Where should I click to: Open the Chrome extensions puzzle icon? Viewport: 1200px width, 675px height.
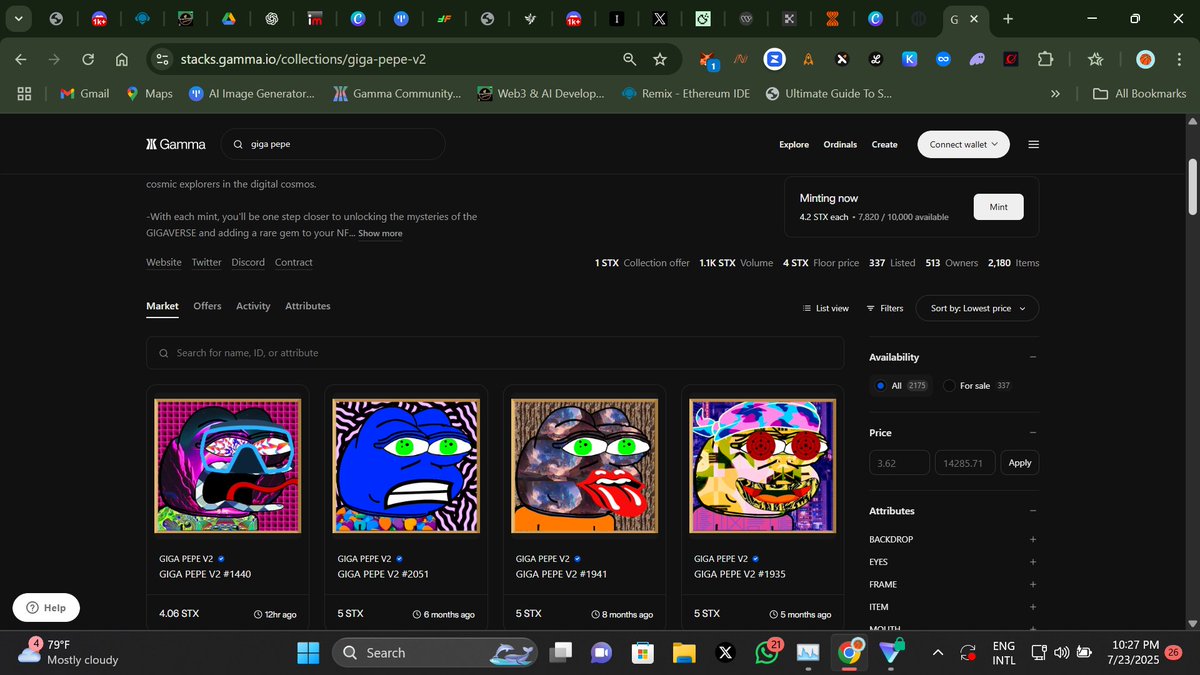tap(1045, 60)
